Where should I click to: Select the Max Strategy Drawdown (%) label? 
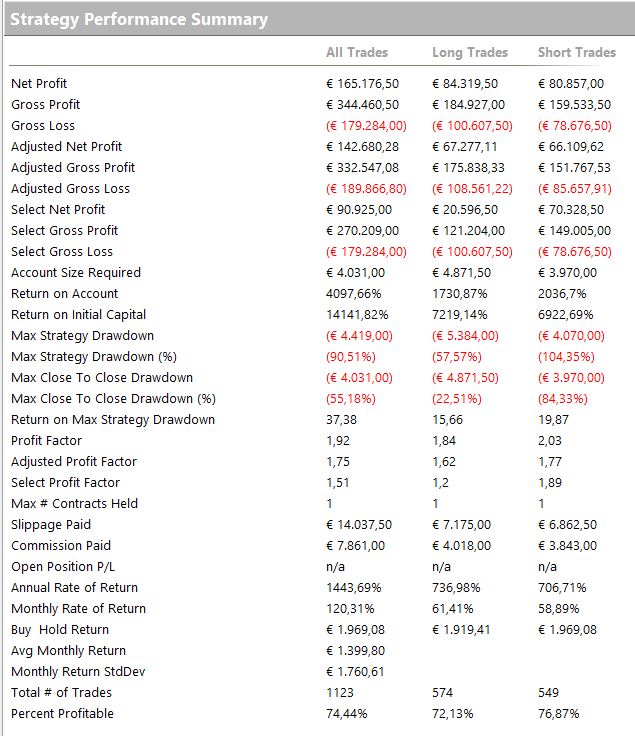pos(94,357)
